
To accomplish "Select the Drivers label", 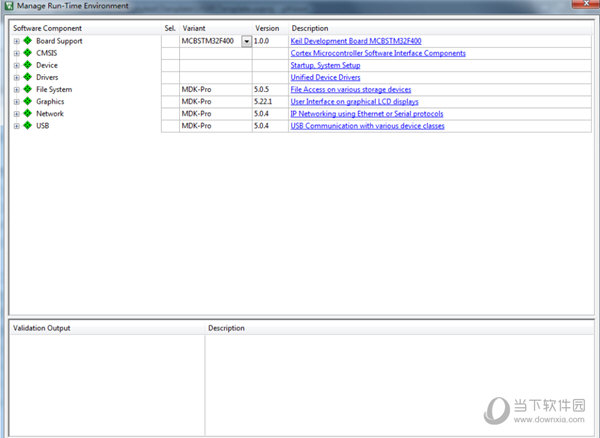I will (x=47, y=77).
